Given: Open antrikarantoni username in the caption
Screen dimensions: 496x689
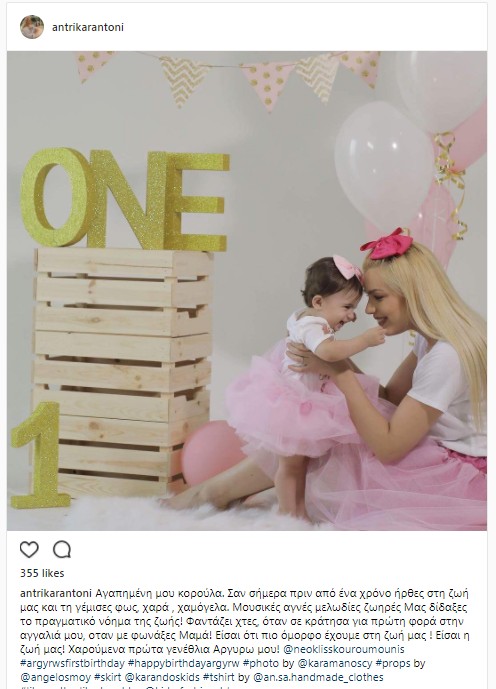Looking at the screenshot, I should pyautogui.click(x=56, y=594).
